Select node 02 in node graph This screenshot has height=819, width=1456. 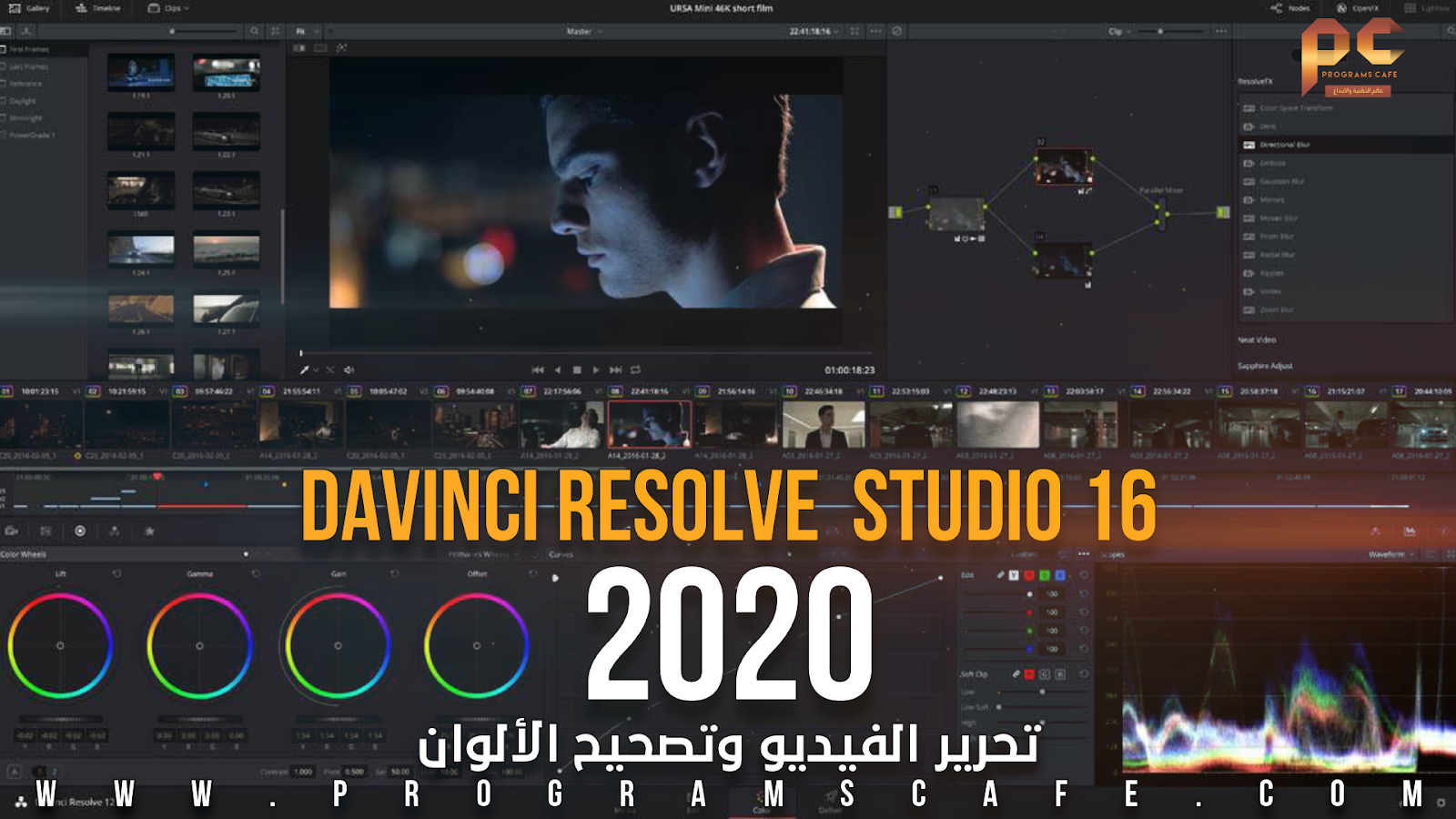coord(1063,167)
